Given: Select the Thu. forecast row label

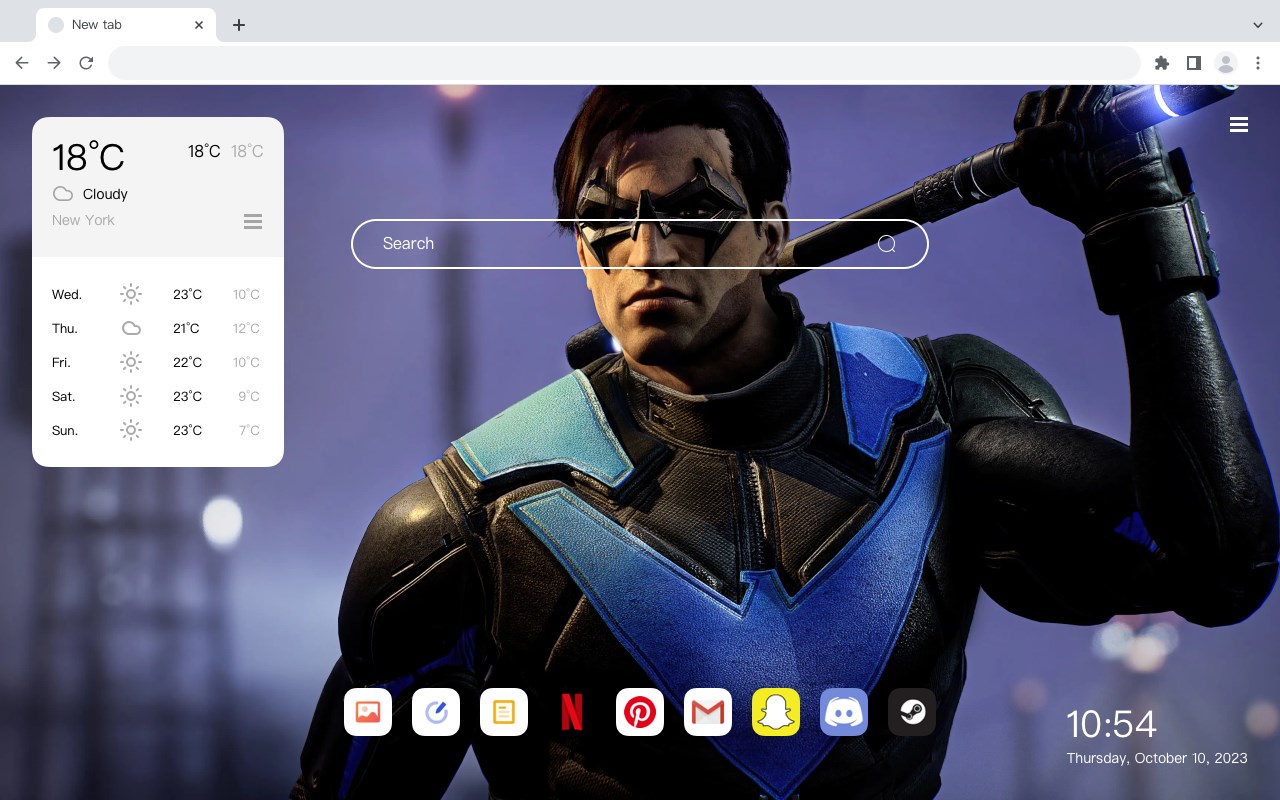Looking at the screenshot, I should pos(65,329).
